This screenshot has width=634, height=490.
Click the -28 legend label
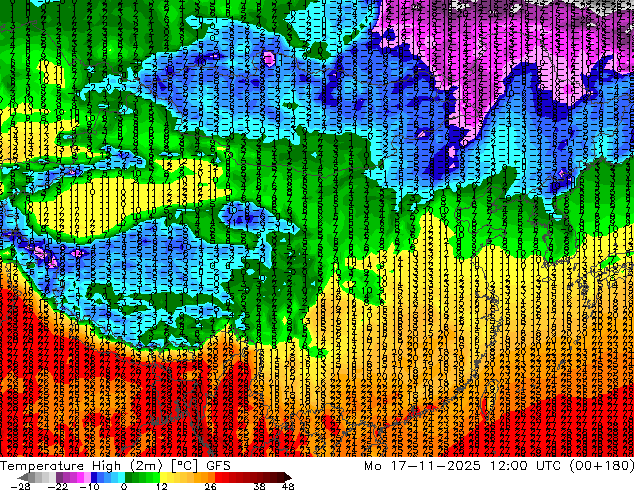[20, 486]
